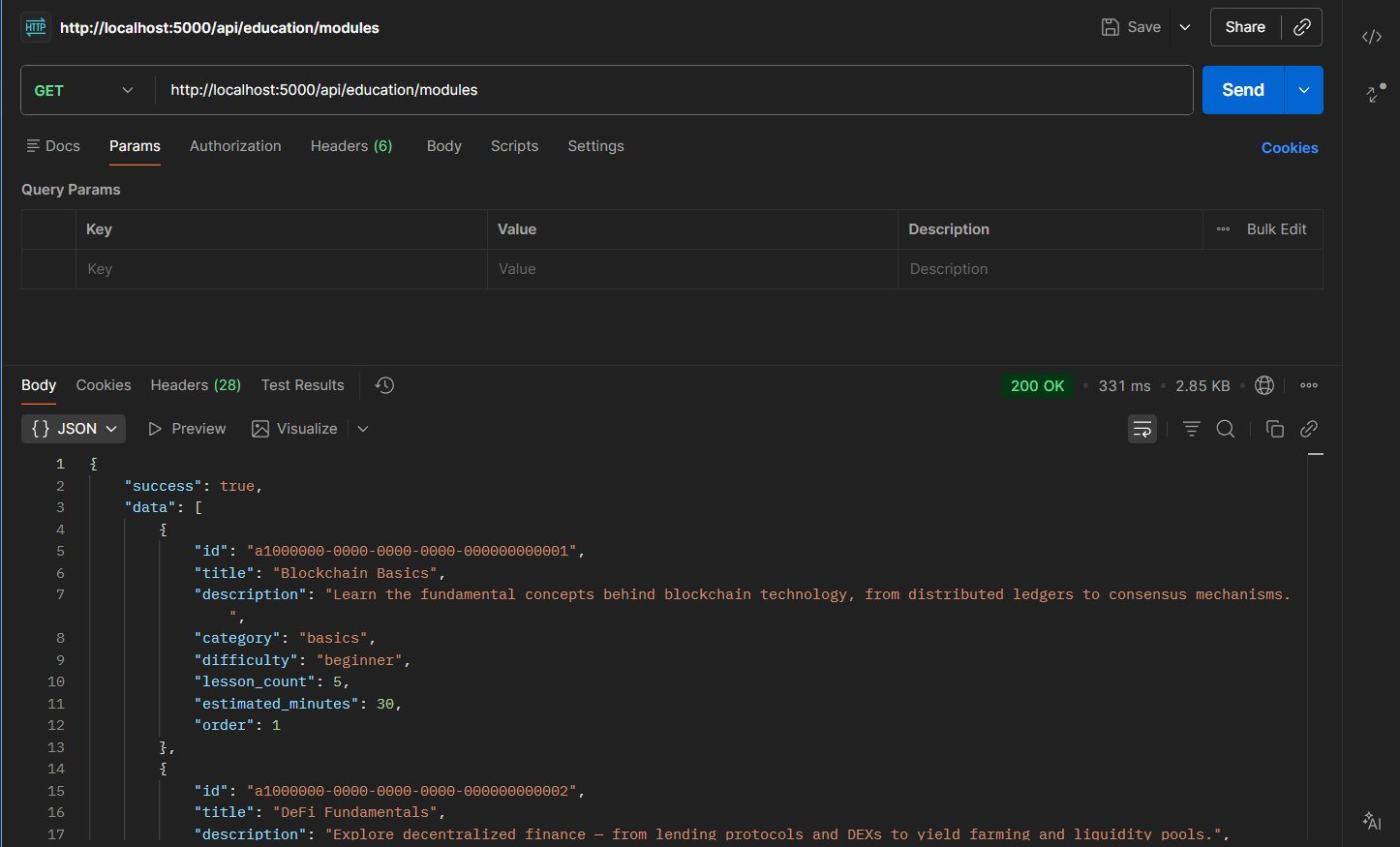The image size is (1400, 847).
Task: Open response history clock icon
Action: 384,385
